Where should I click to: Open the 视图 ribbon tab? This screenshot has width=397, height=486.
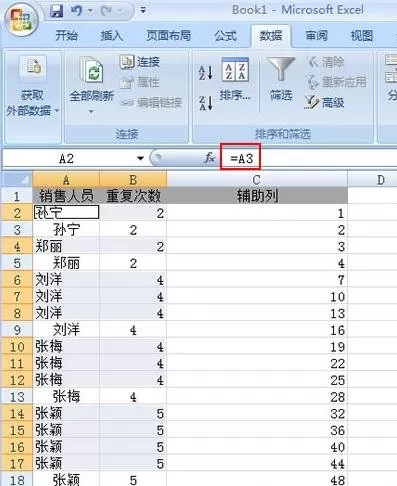click(x=361, y=35)
